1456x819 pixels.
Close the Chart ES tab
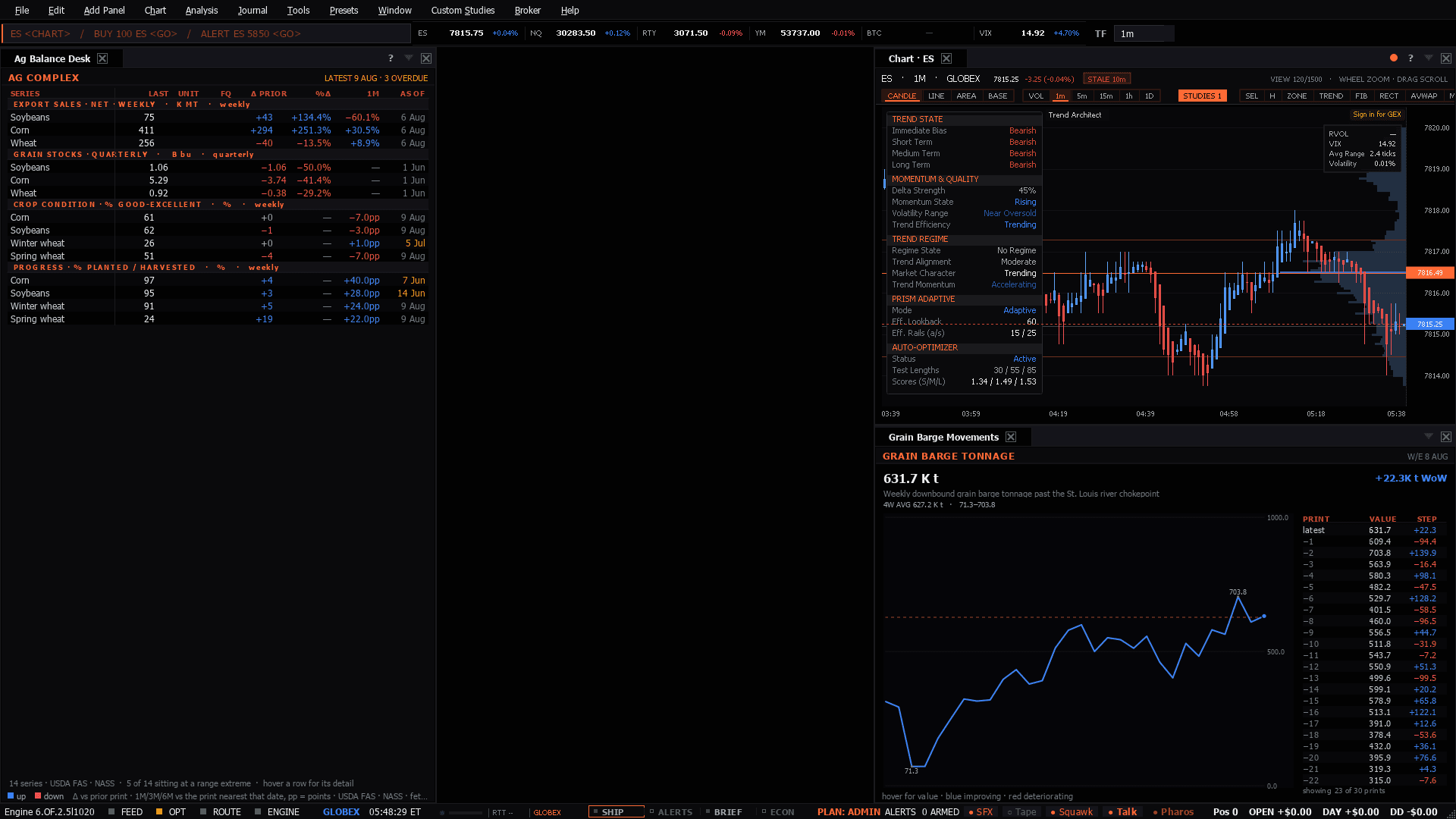pos(946,58)
